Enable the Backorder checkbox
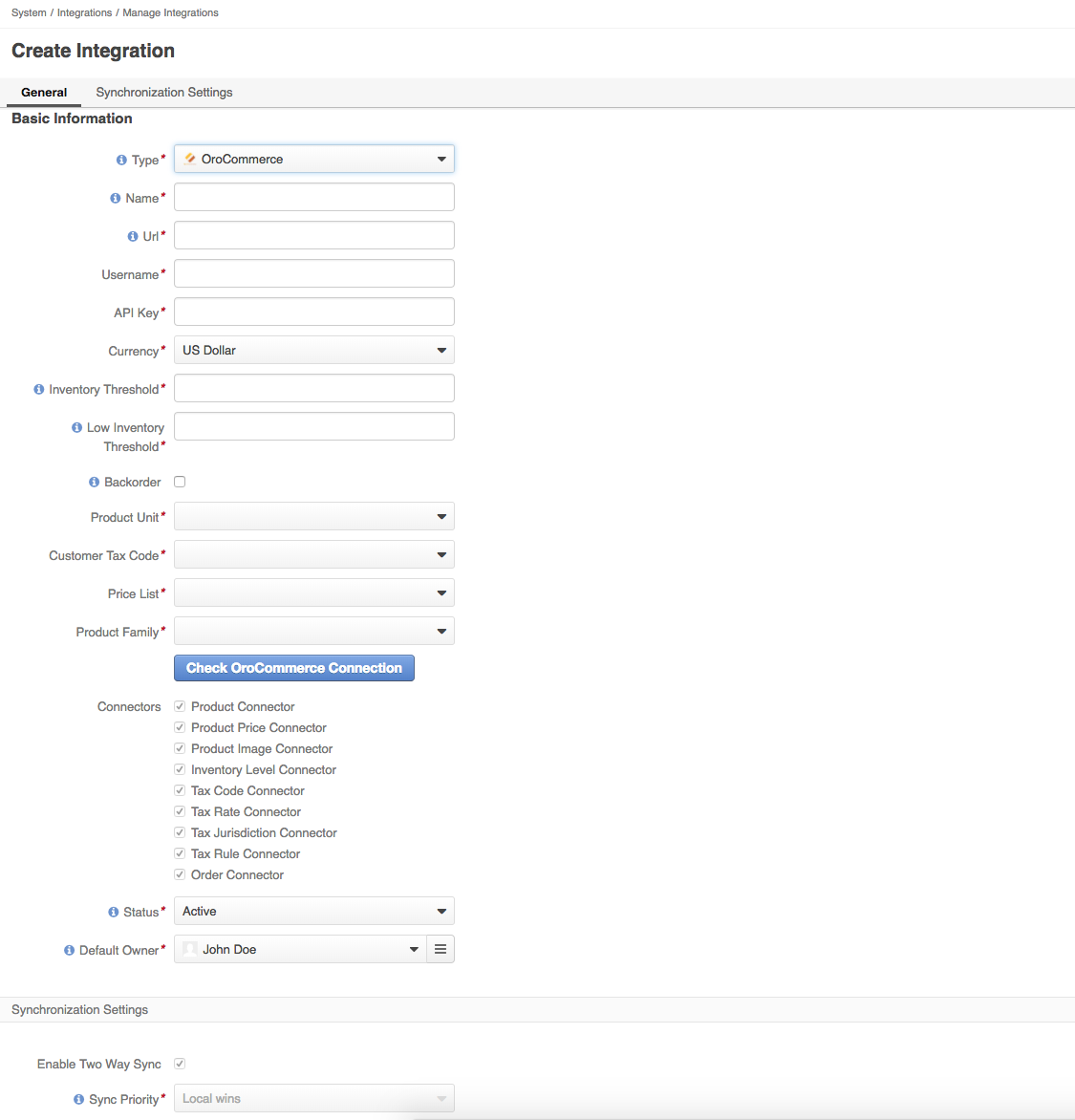Screen dimensions: 1075x1120 tap(180, 482)
